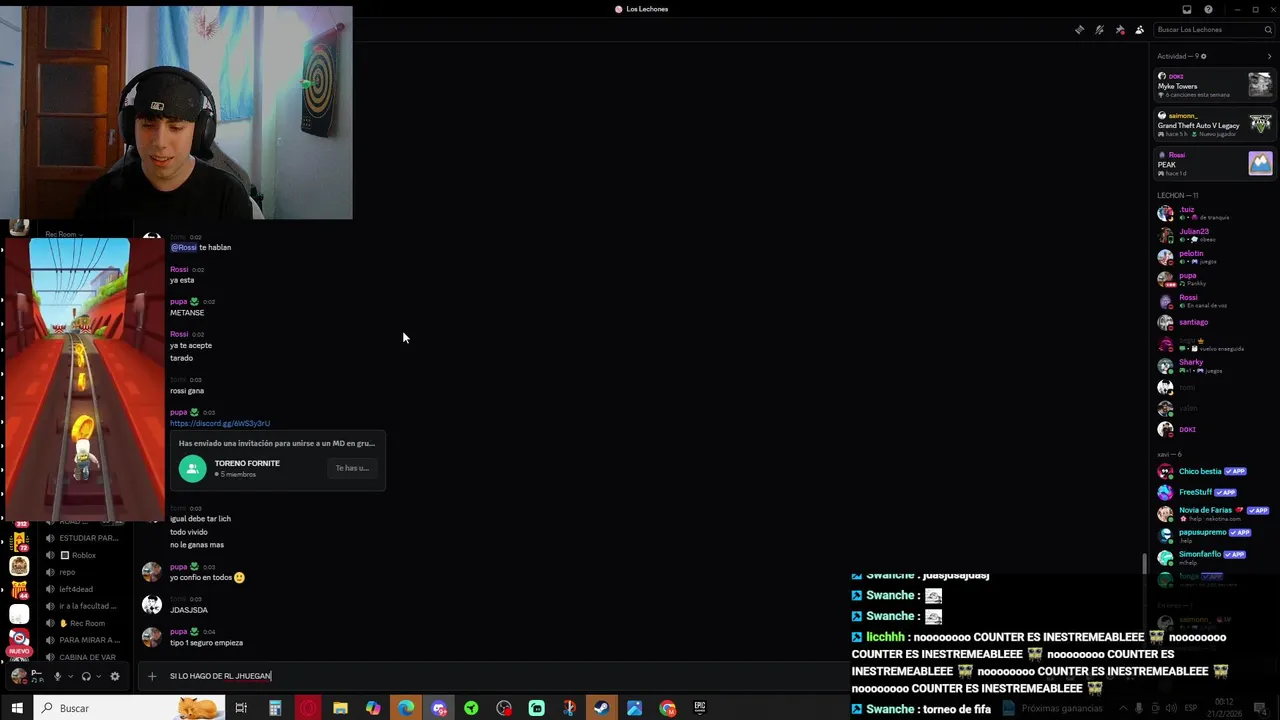Click the TORENO FORNITE invite title
The image size is (1280, 720).
point(247,463)
